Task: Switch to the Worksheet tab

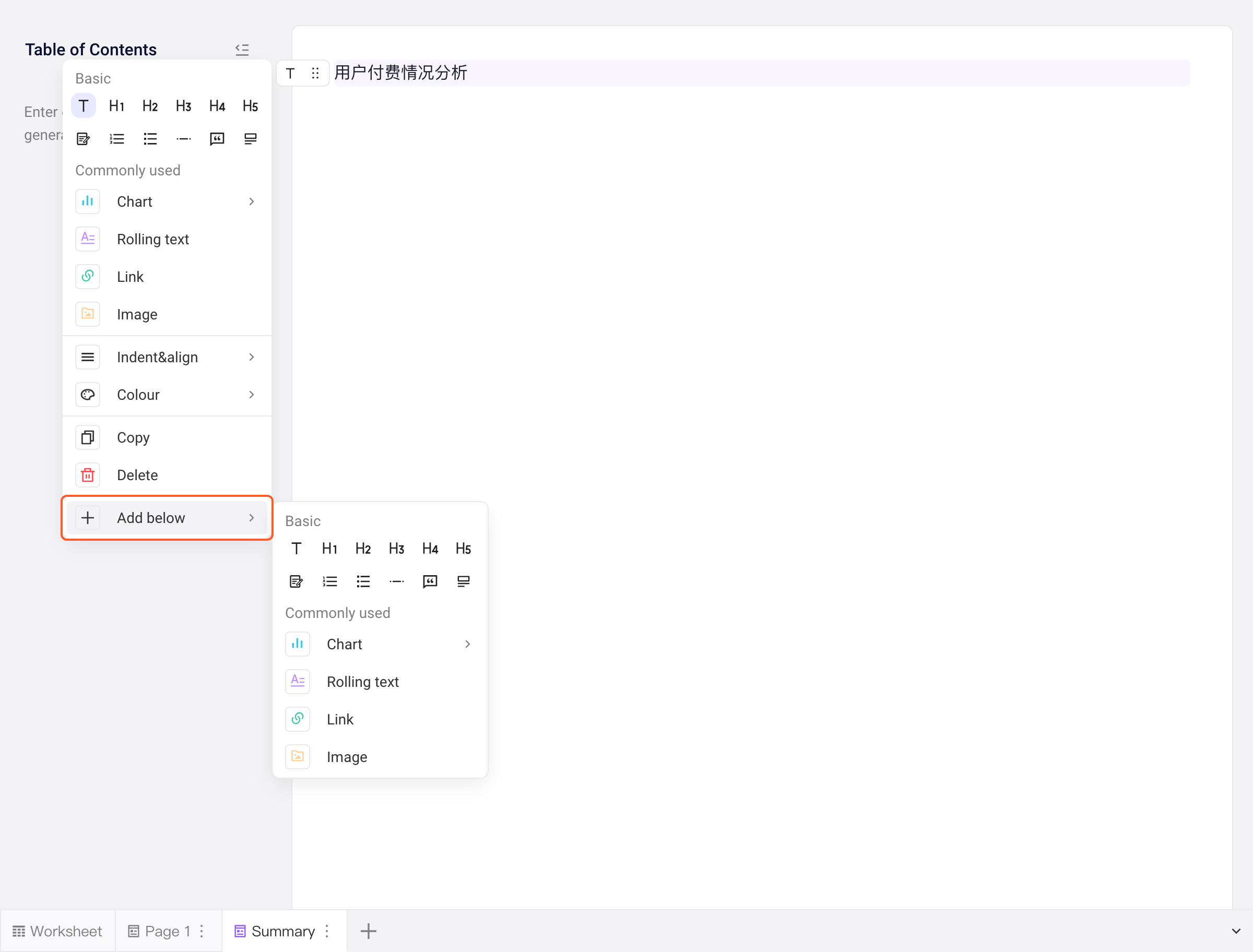Action: click(57, 931)
